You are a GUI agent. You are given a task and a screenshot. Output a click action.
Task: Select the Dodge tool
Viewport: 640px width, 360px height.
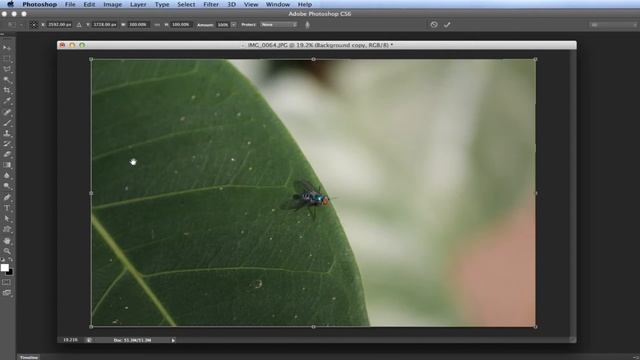pyautogui.click(x=7, y=186)
